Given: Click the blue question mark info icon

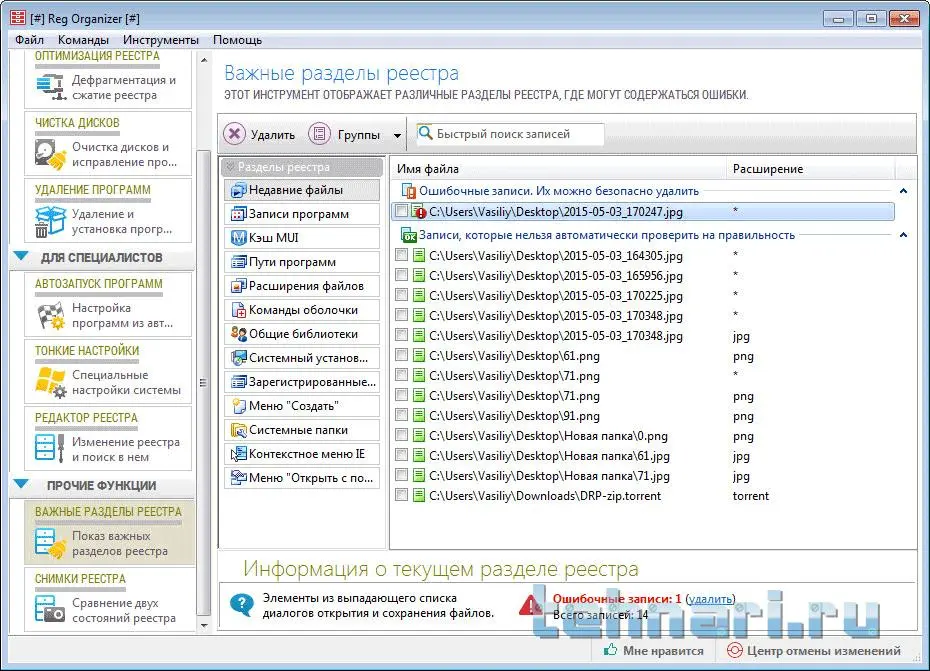Looking at the screenshot, I should [241, 605].
